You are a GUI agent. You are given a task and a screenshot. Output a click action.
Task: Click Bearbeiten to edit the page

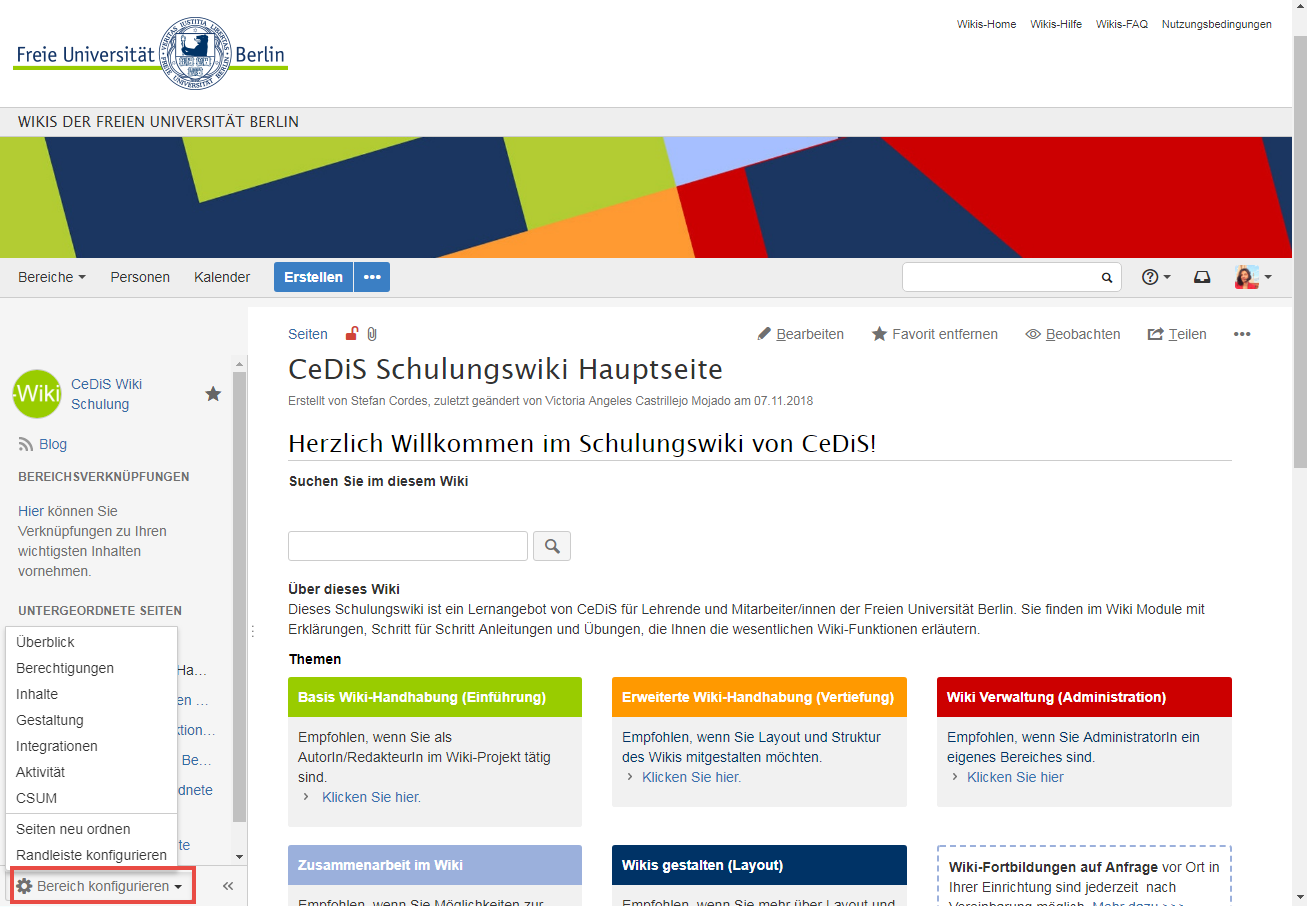[x=800, y=334]
